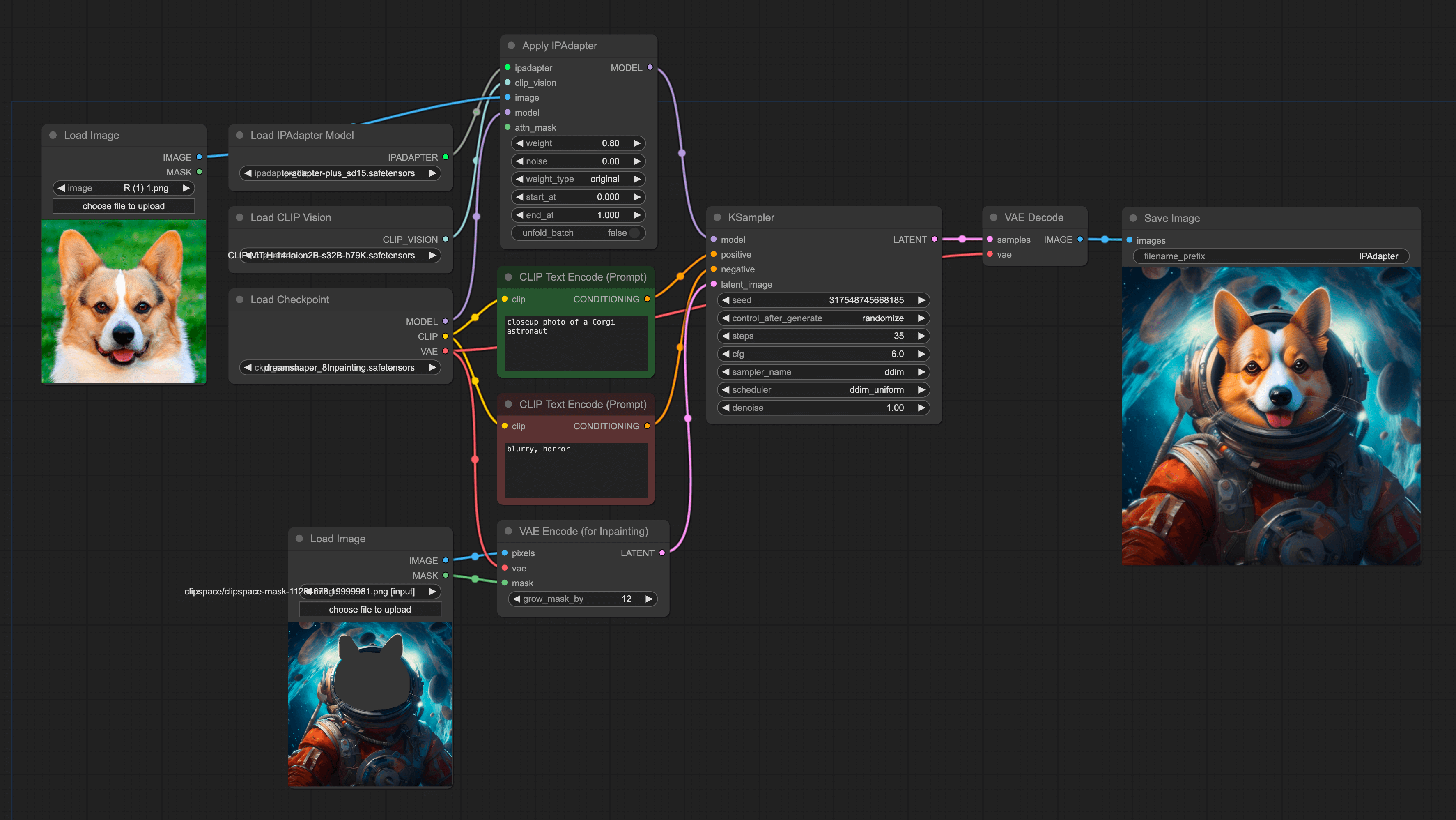1456x820 pixels.
Task: Decrease steps value with left arrow
Action: (726, 336)
